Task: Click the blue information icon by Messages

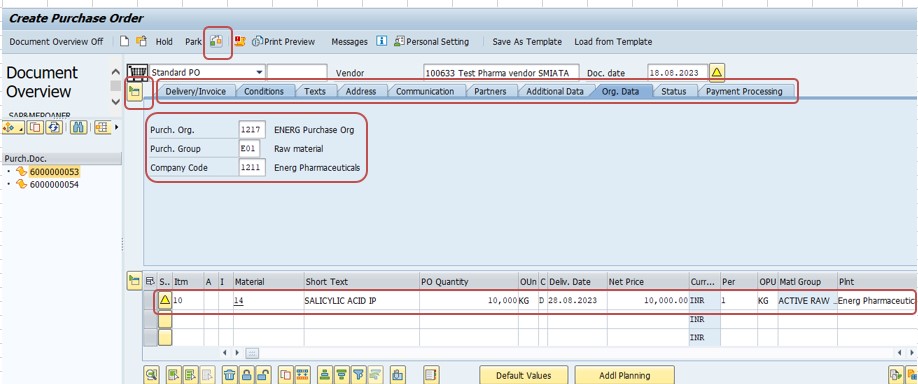Action: coord(382,42)
